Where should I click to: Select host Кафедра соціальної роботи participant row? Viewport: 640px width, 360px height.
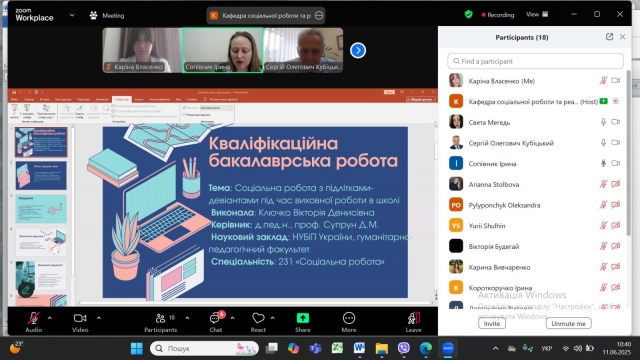coord(535,101)
